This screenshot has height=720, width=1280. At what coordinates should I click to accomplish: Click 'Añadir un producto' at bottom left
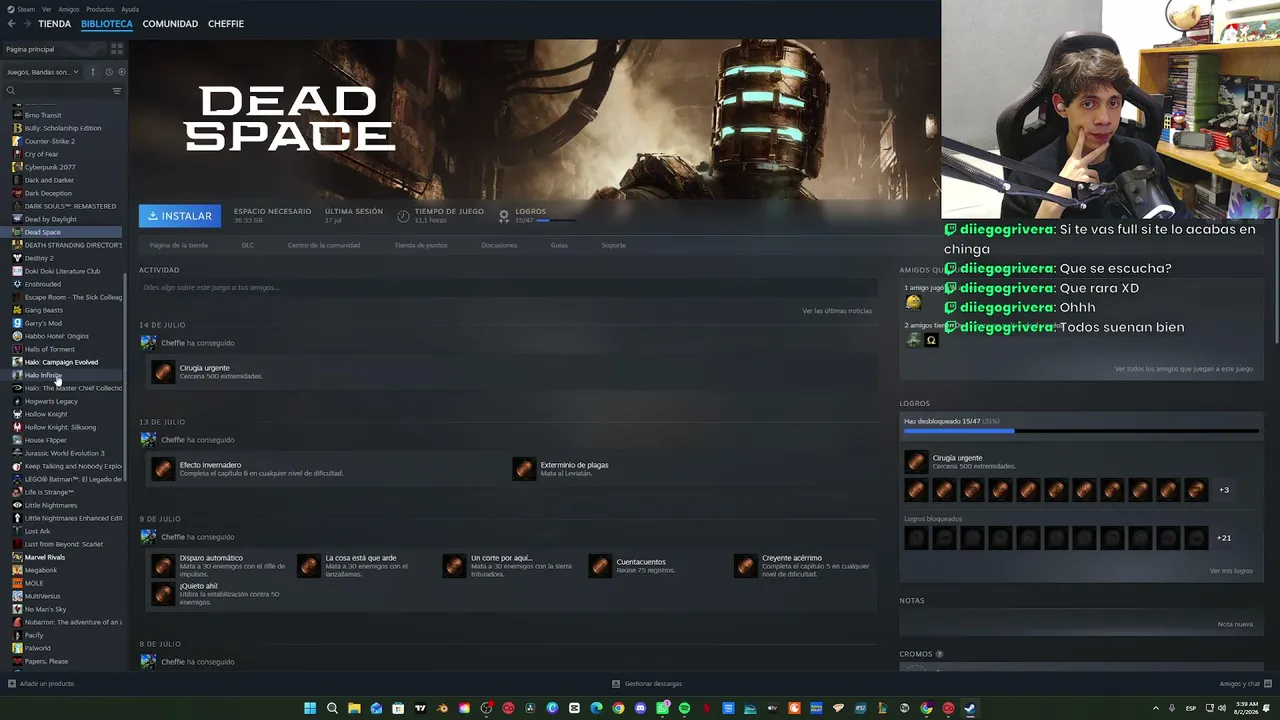click(x=41, y=684)
